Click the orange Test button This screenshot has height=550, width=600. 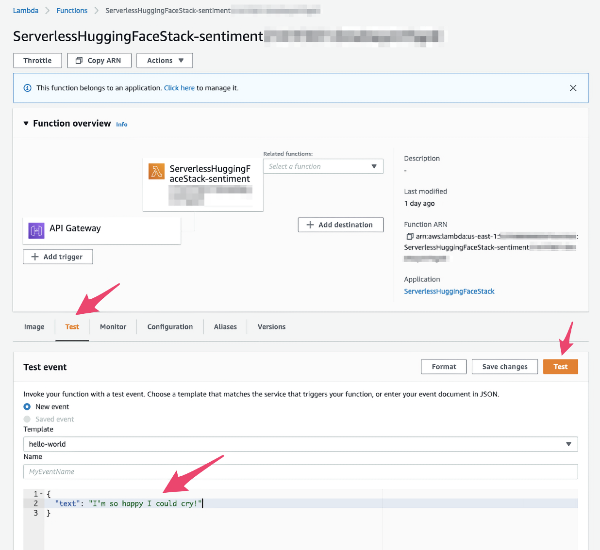click(560, 367)
